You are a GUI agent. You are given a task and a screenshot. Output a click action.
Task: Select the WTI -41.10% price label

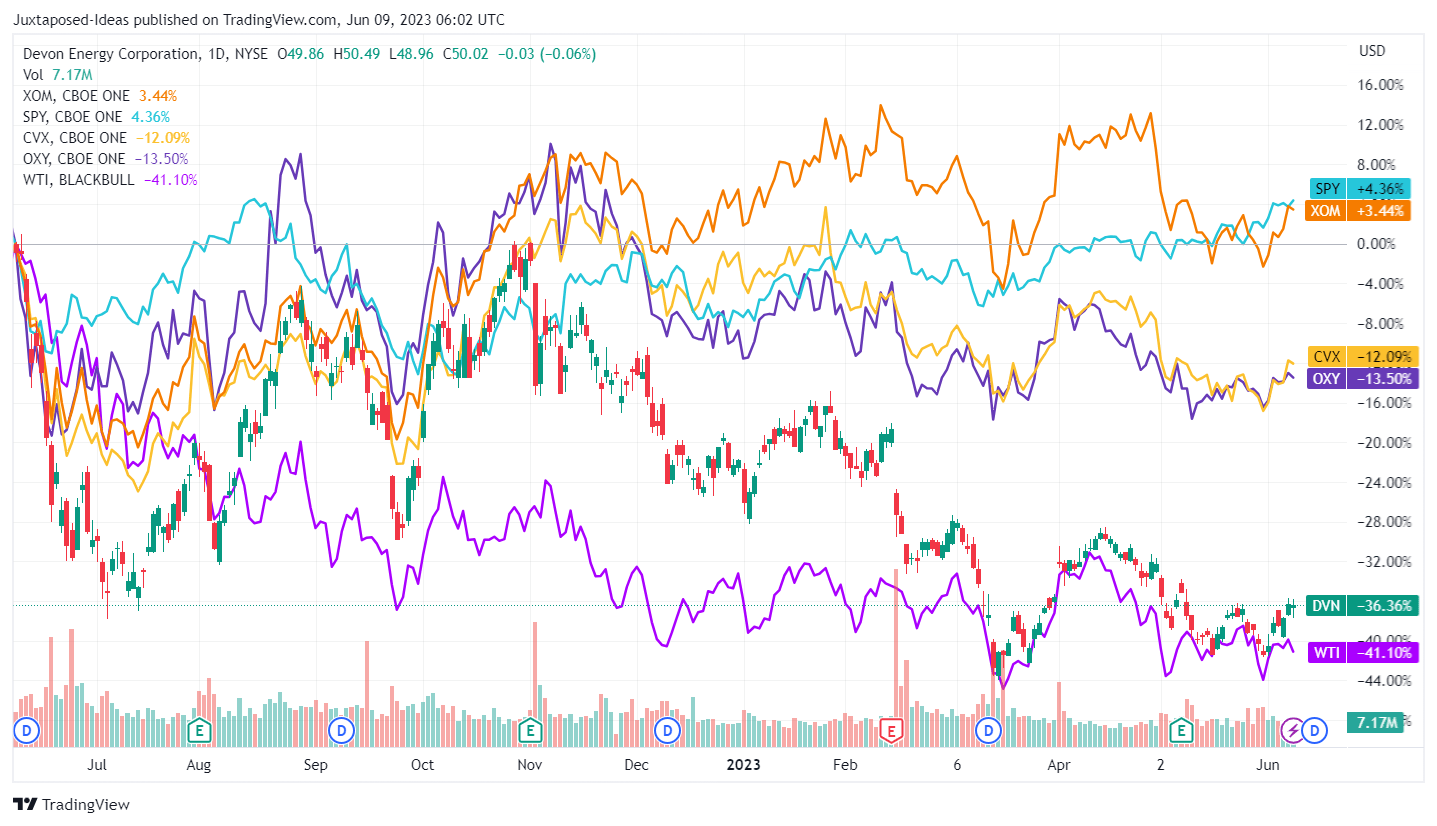[1364, 653]
